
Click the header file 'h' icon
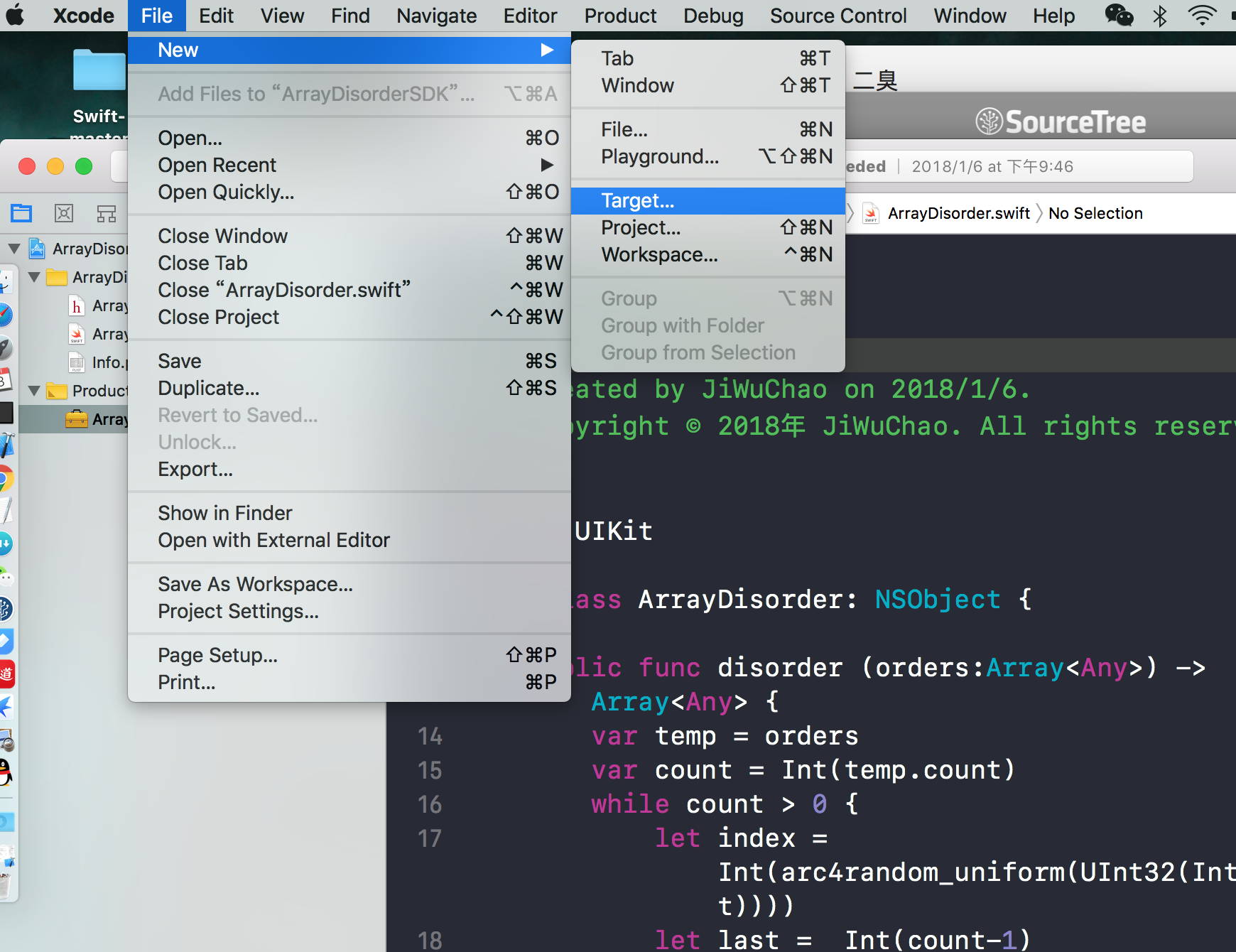(x=77, y=305)
